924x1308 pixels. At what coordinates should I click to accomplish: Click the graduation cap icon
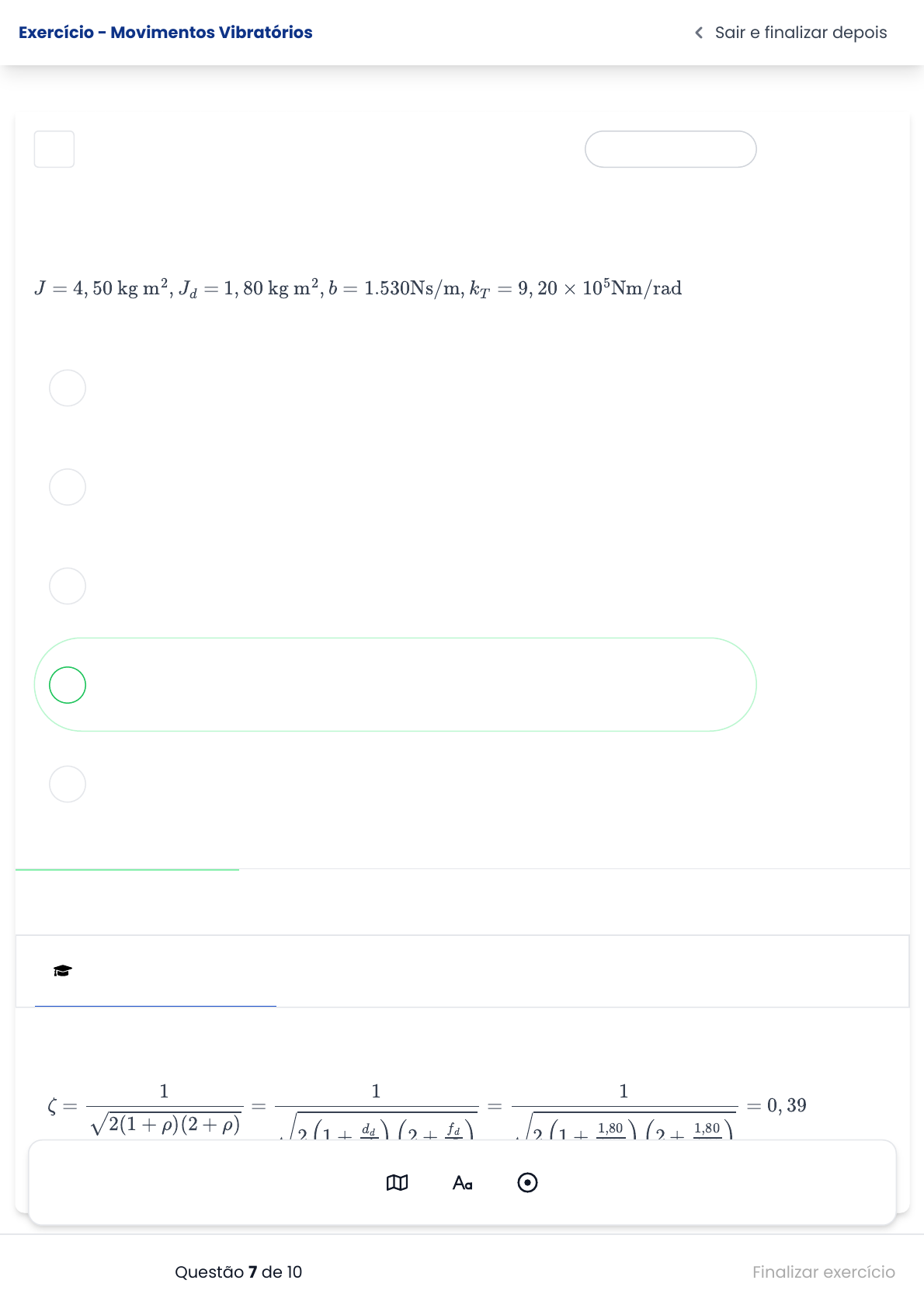click(x=63, y=971)
